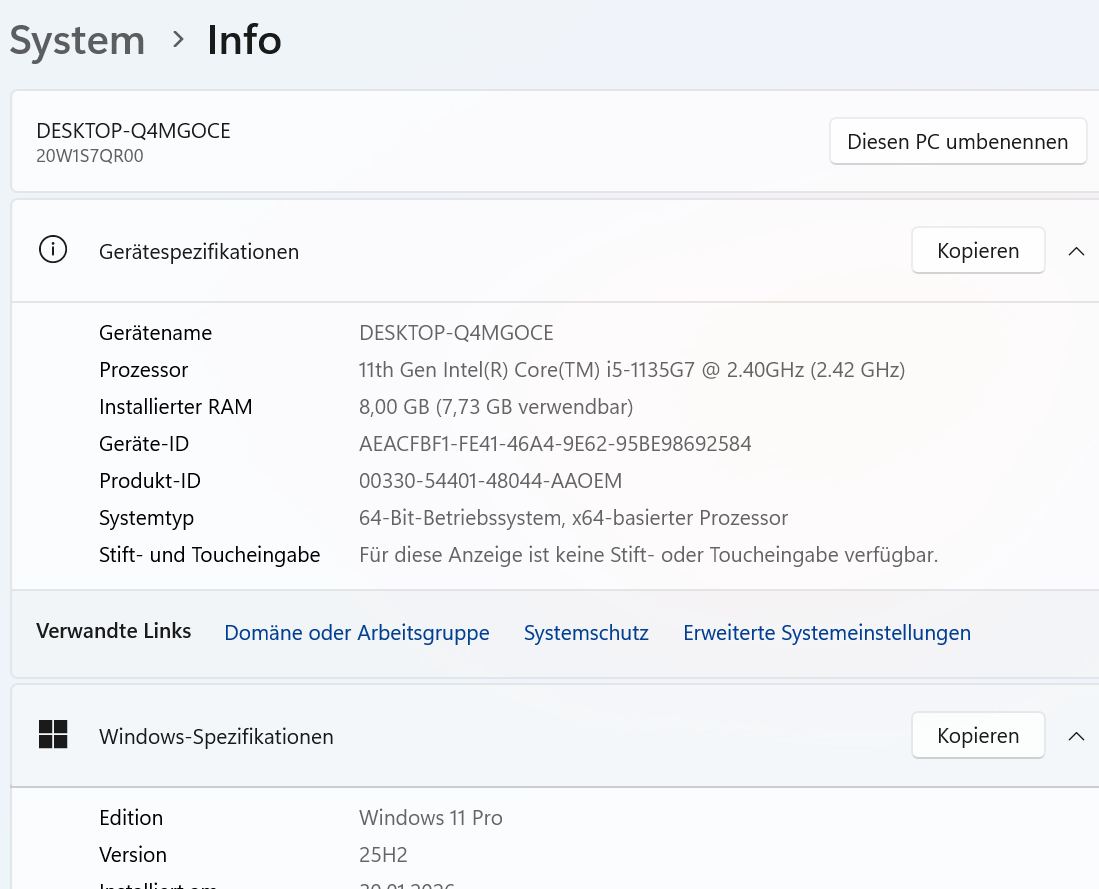Click the Verwandte Links label
Viewport: 1099px width, 889px height.
coord(114,631)
